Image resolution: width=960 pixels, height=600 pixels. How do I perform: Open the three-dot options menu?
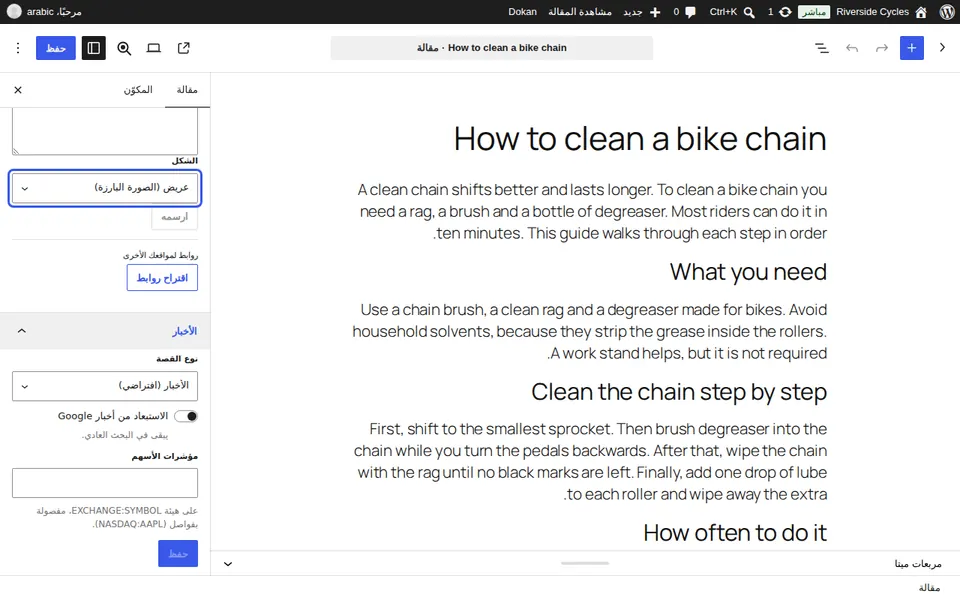[x=18, y=48]
